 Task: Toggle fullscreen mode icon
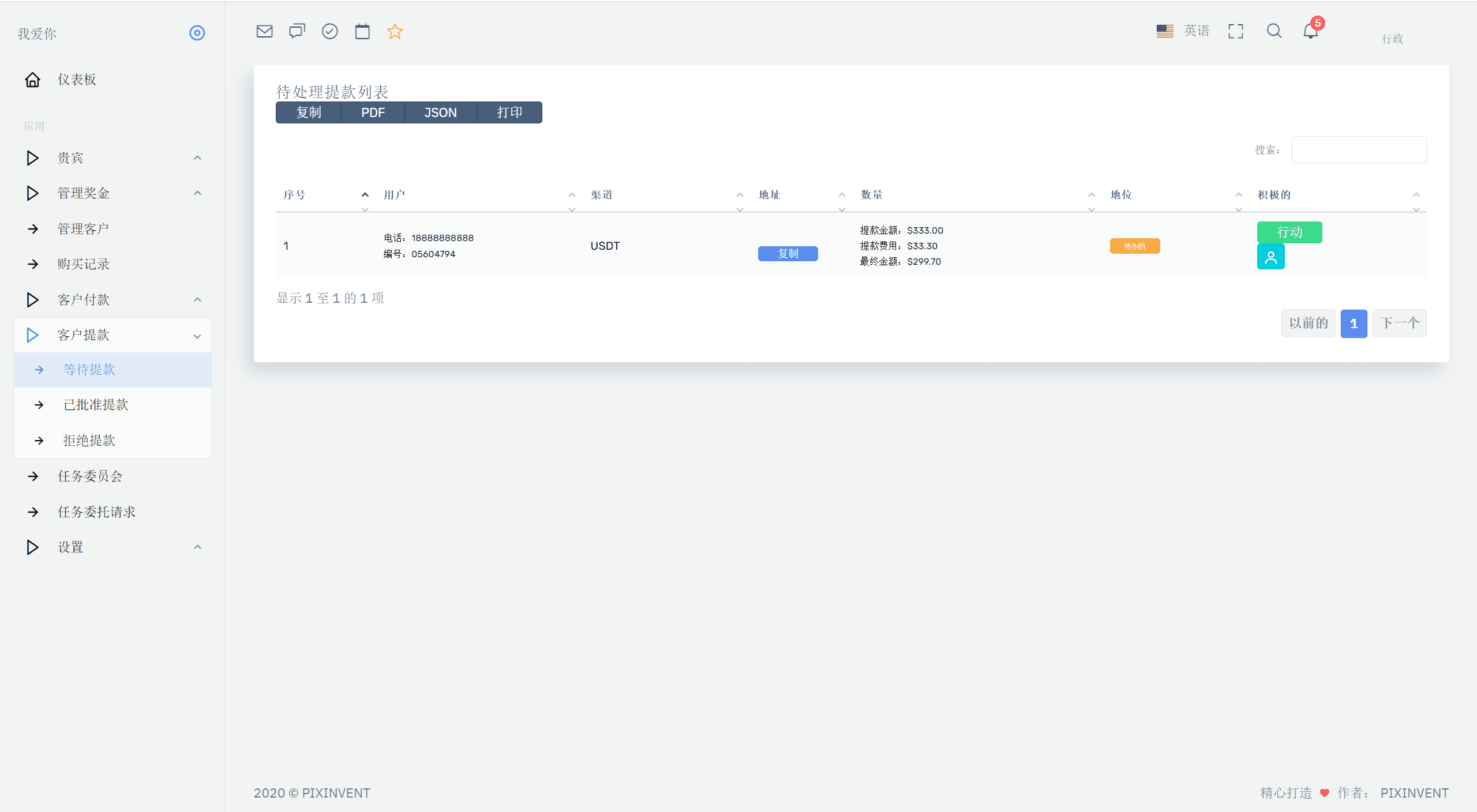click(1235, 31)
